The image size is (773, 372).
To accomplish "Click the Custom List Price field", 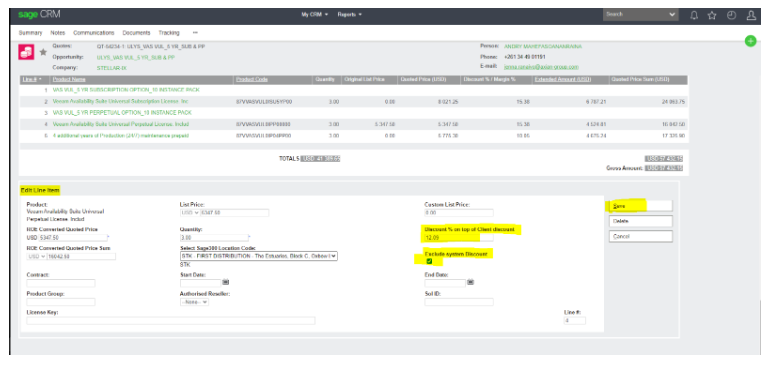I will click(458, 213).
